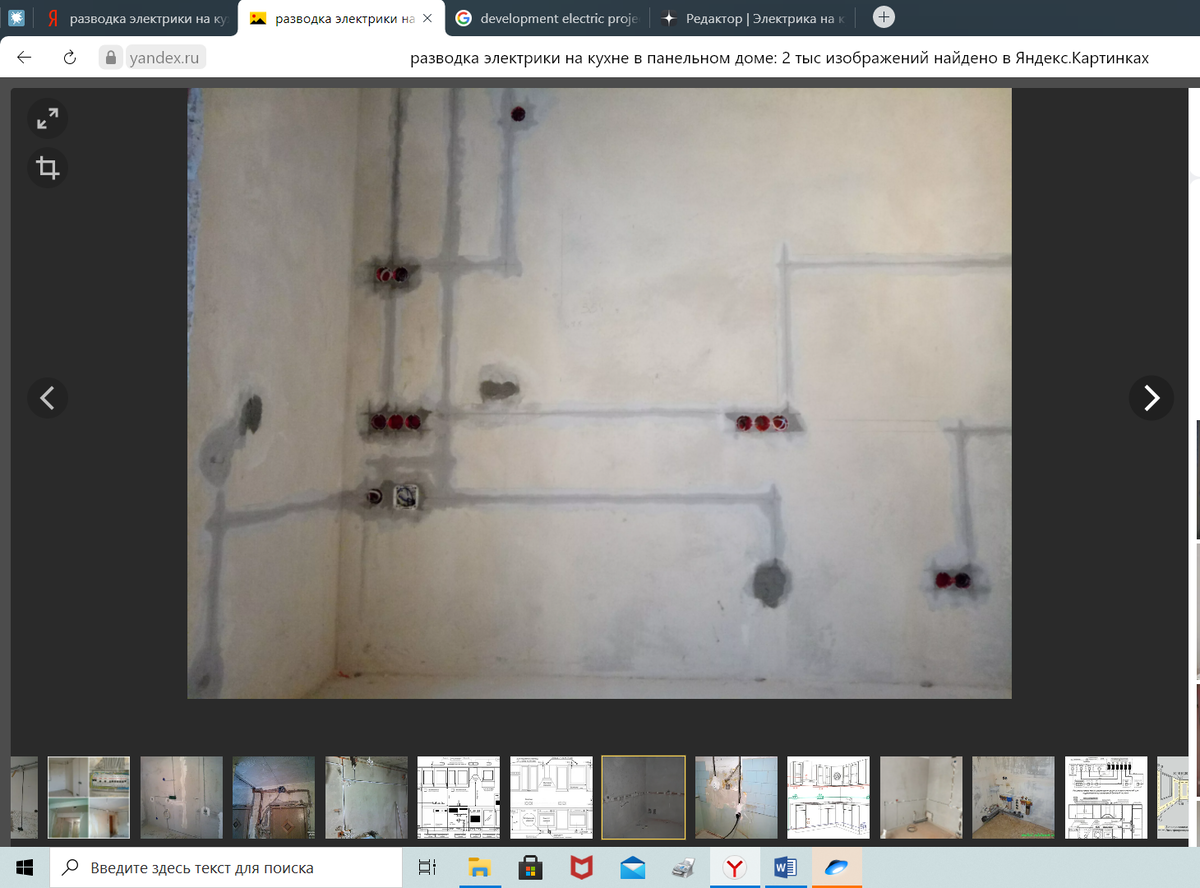Open the thumbnail with the patterned floor tile
This screenshot has width=1200, height=888.
(274, 797)
